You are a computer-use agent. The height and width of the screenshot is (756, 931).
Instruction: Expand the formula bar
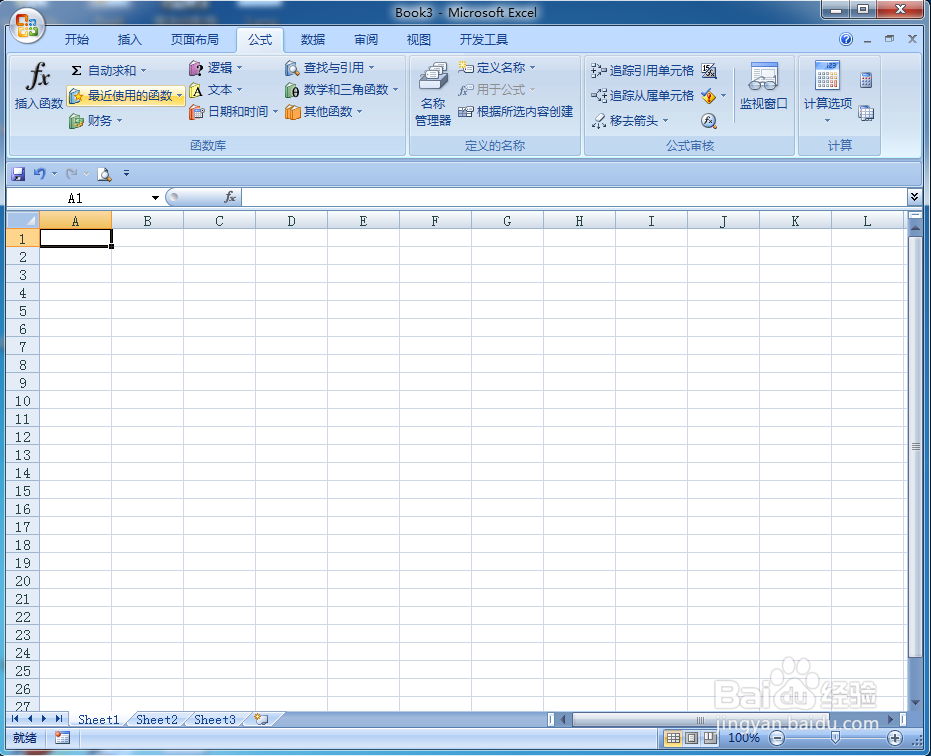(x=914, y=197)
